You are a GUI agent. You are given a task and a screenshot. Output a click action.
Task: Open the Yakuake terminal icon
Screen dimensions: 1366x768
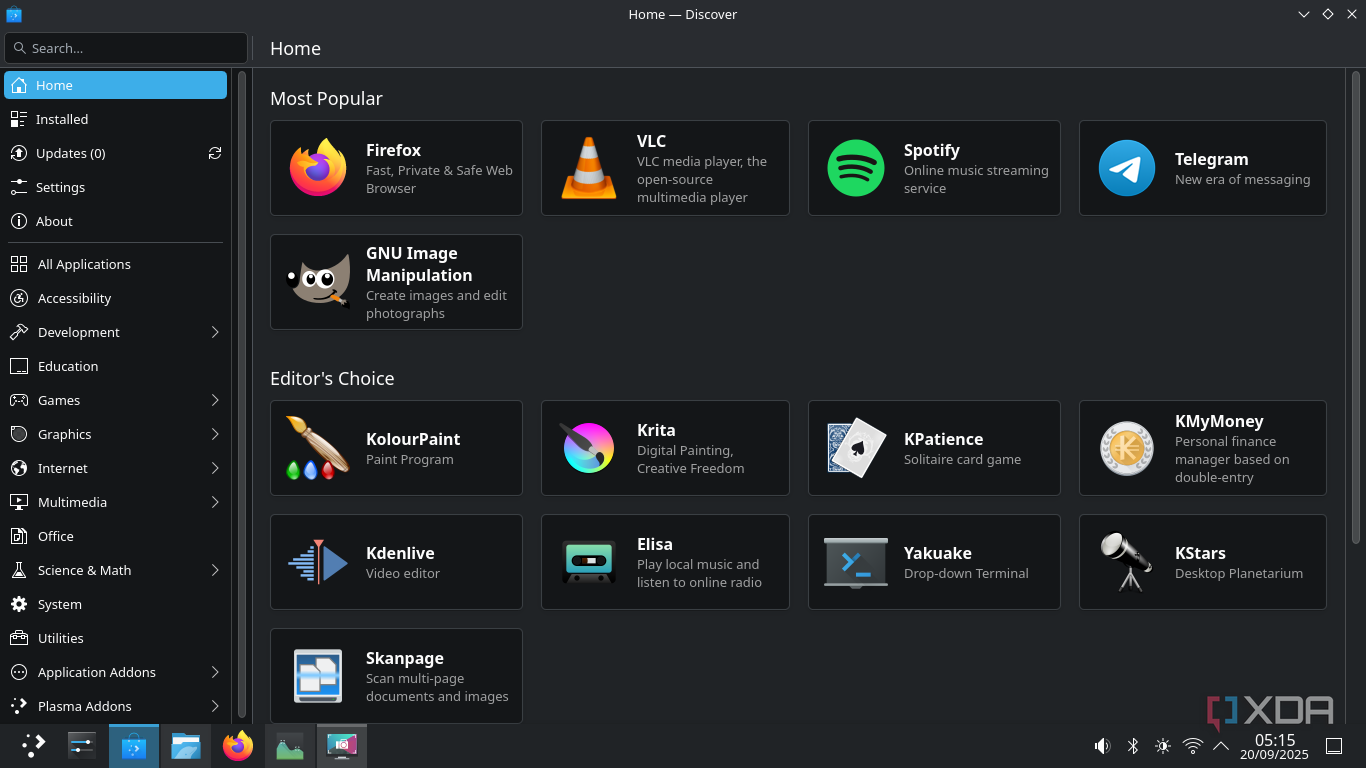tap(856, 562)
